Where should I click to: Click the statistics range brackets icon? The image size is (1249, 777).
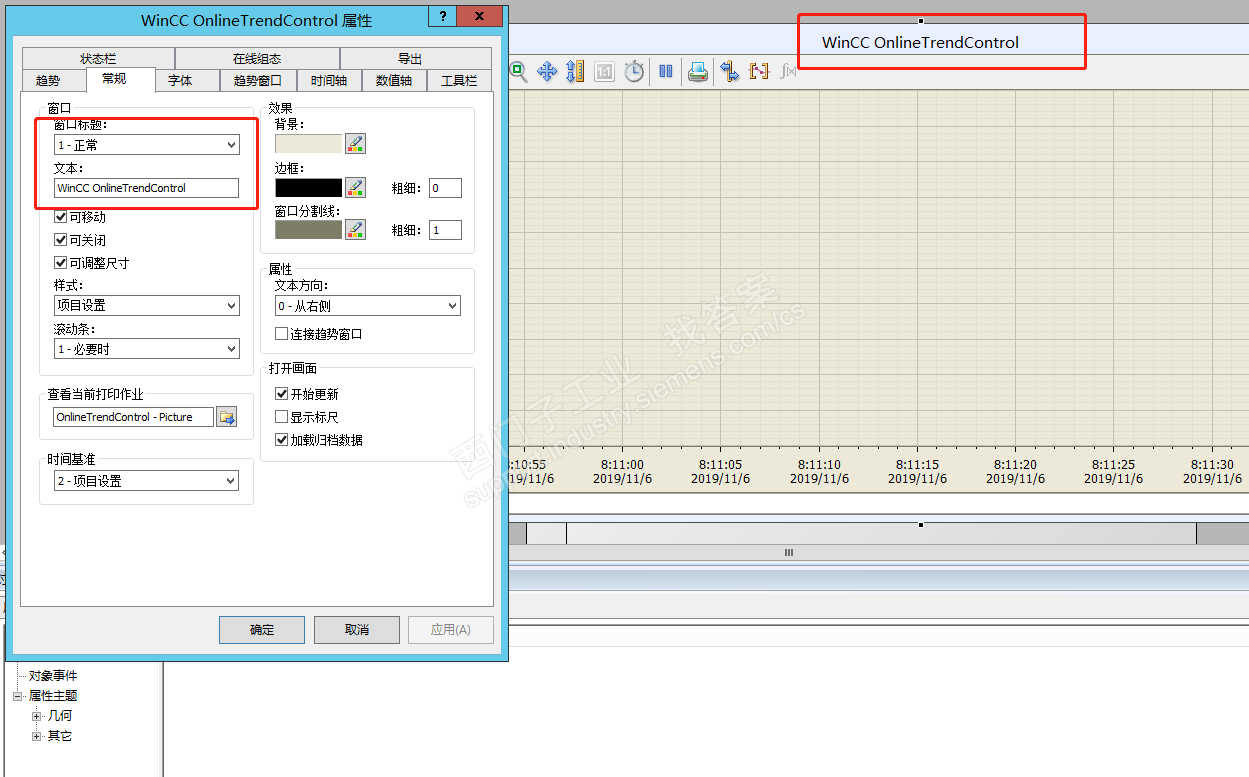pos(759,71)
